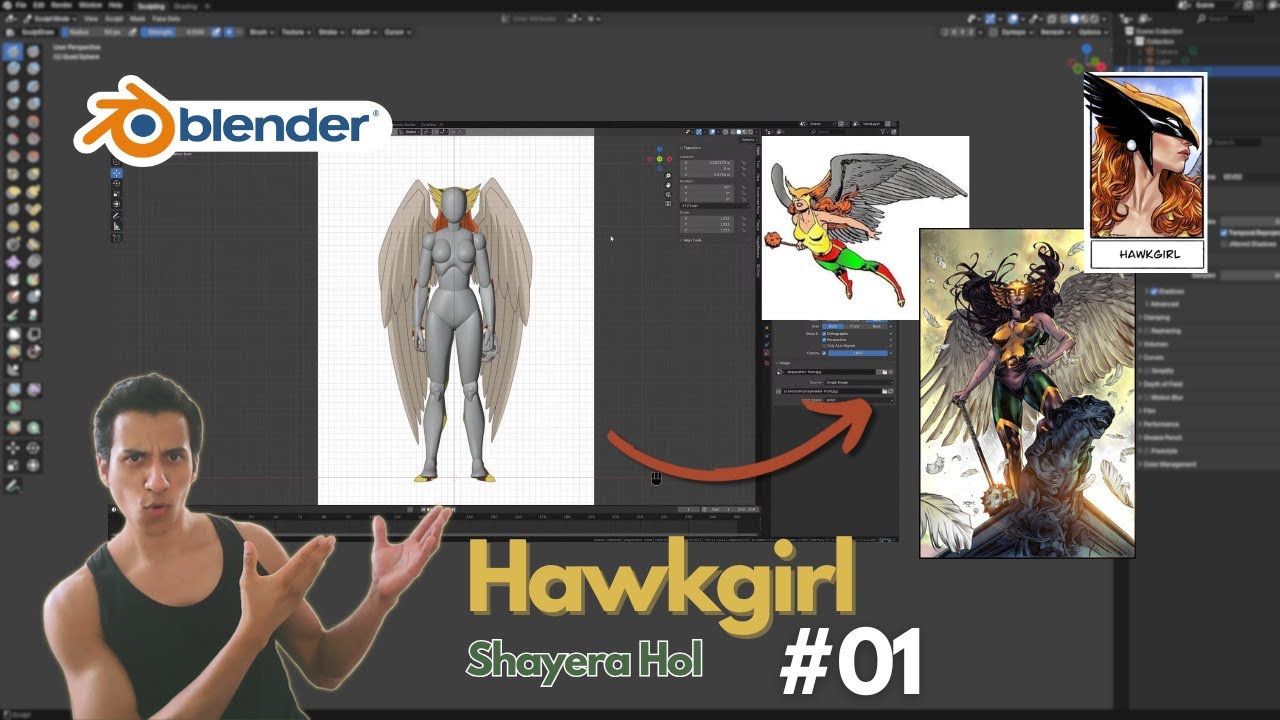Click the Blender logo in the menu bar

(7, 5)
